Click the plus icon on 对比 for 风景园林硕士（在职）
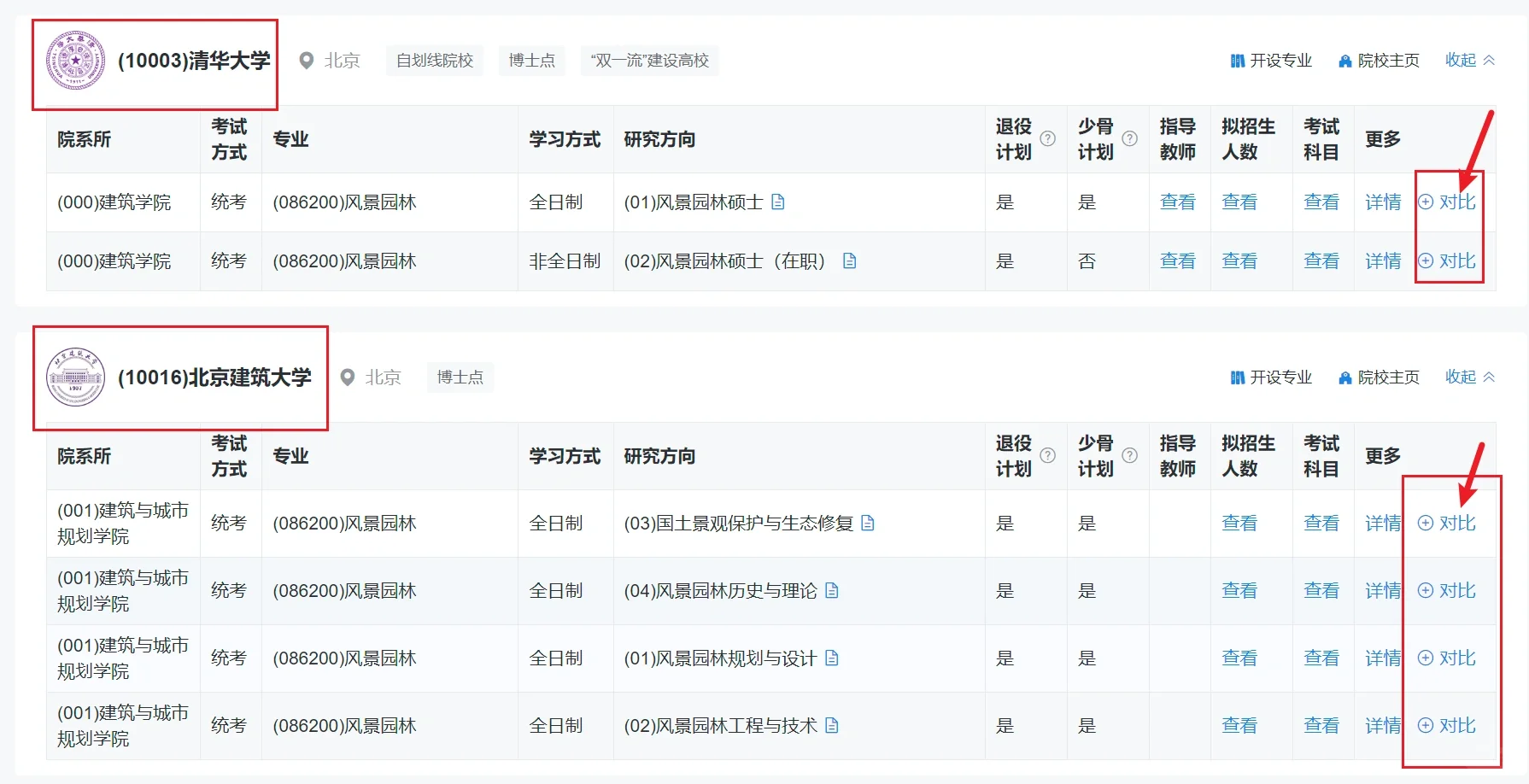This screenshot has width=1529, height=784. tap(1426, 261)
